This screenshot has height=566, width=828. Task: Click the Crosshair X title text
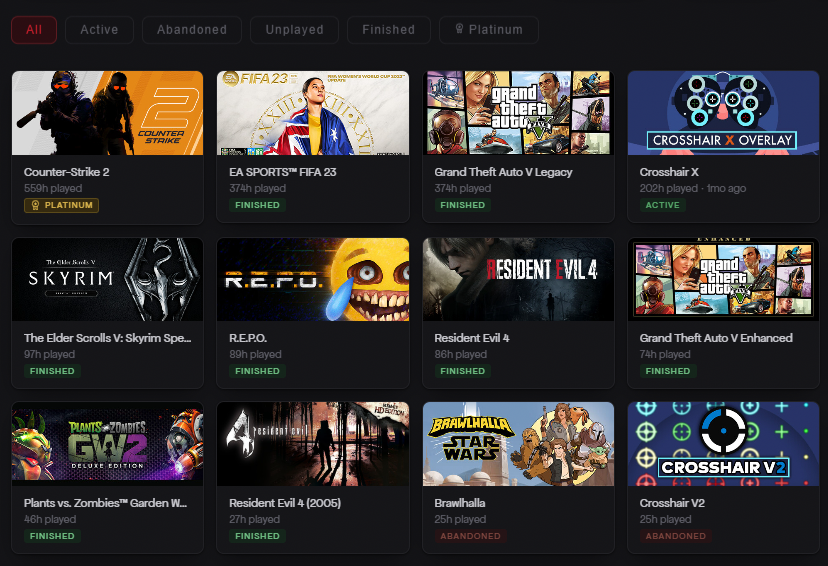click(x=669, y=172)
